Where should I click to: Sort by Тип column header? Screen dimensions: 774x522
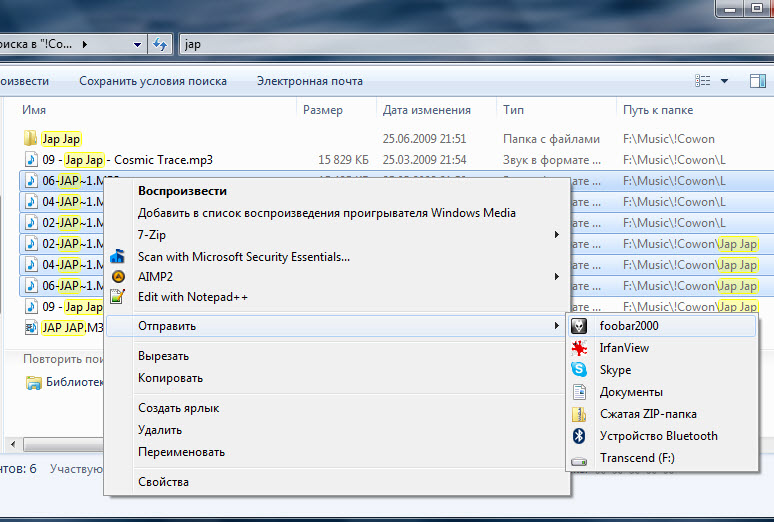pos(513,110)
